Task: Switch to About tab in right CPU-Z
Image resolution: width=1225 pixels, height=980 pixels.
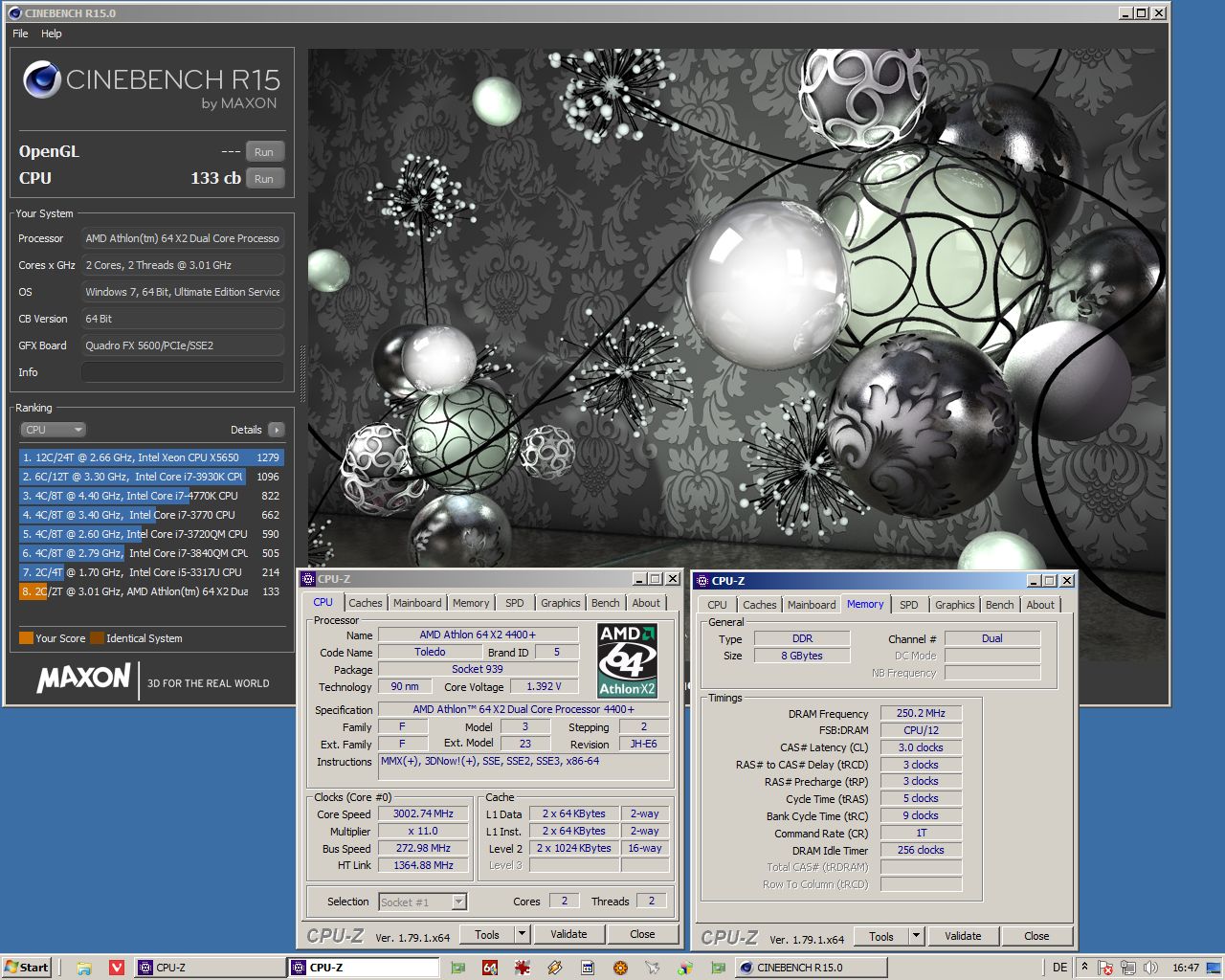Action: 1040,605
